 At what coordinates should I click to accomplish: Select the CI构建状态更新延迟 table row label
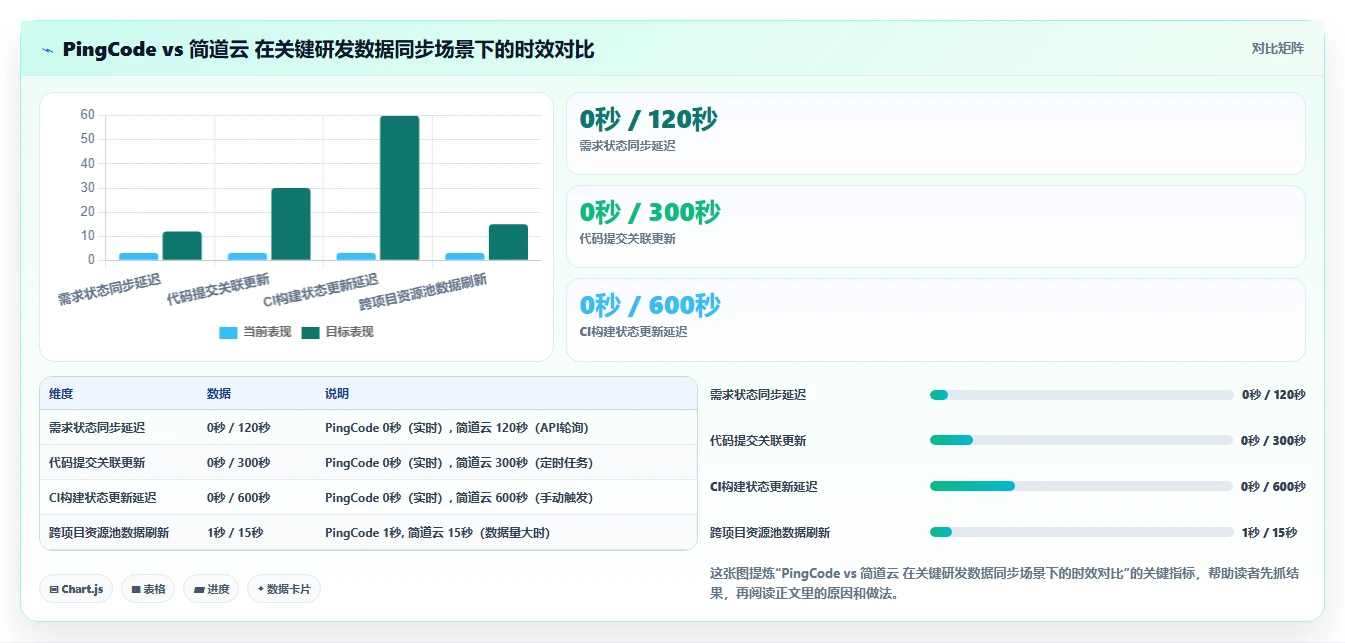tap(103, 497)
